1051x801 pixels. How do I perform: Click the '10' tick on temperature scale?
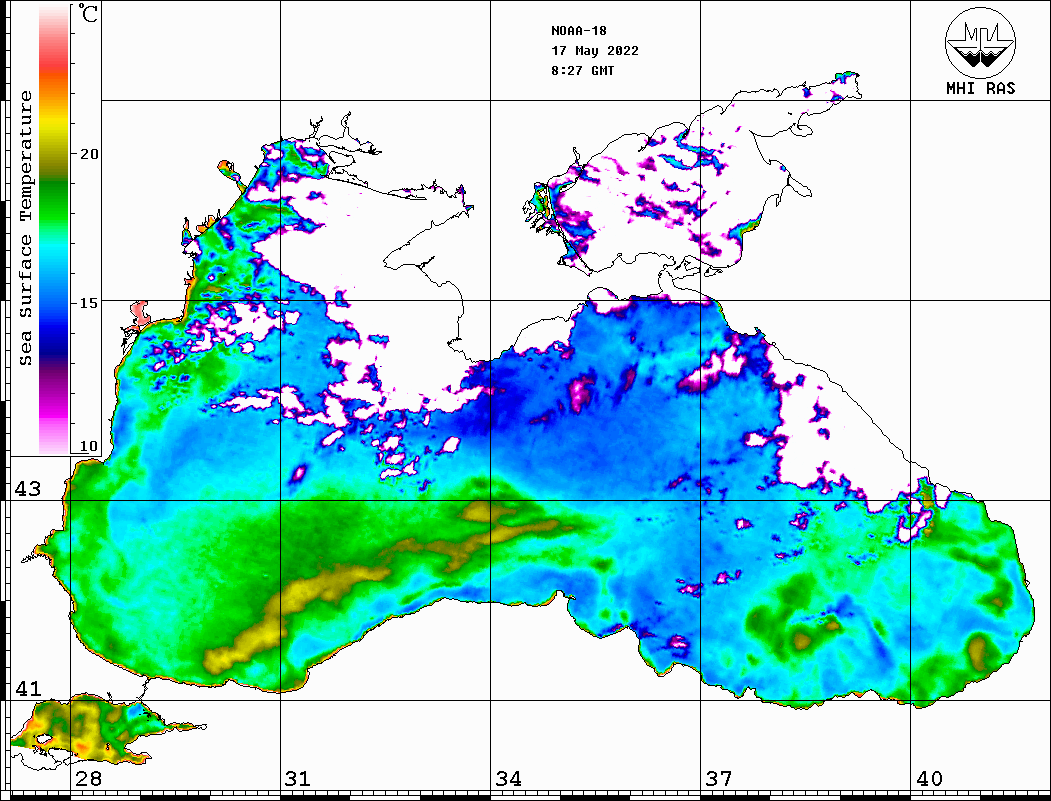tap(88, 446)
